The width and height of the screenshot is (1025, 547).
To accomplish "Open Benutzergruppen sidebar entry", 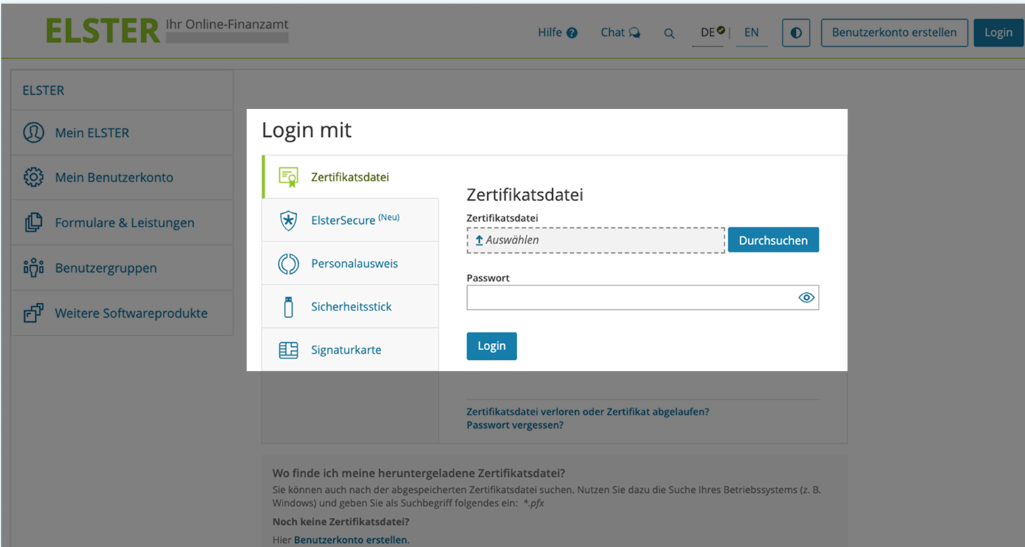I will click(122, 268).
